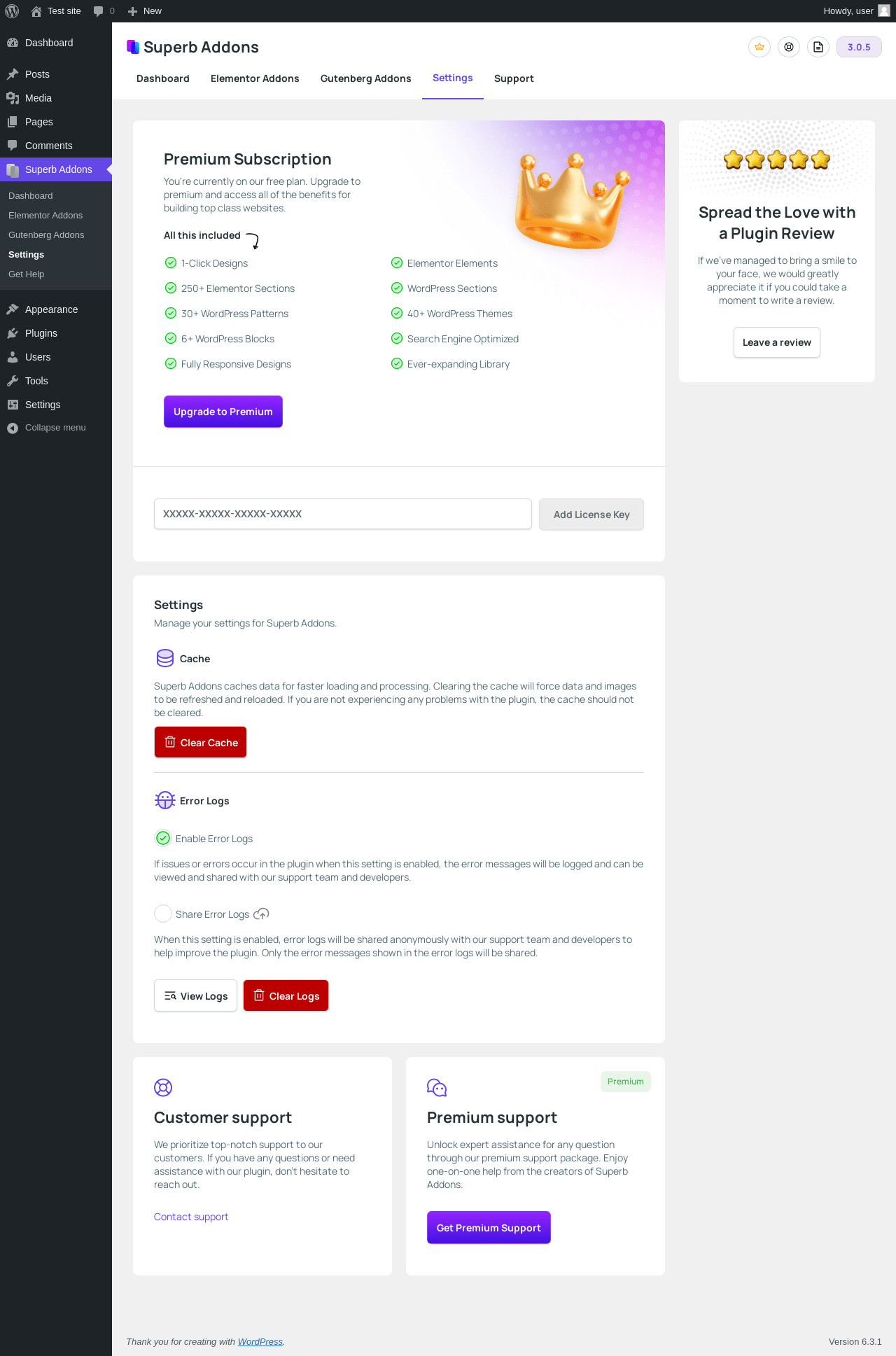
Task: Click the Upgrade to Premium button
Action: (223, 412)
